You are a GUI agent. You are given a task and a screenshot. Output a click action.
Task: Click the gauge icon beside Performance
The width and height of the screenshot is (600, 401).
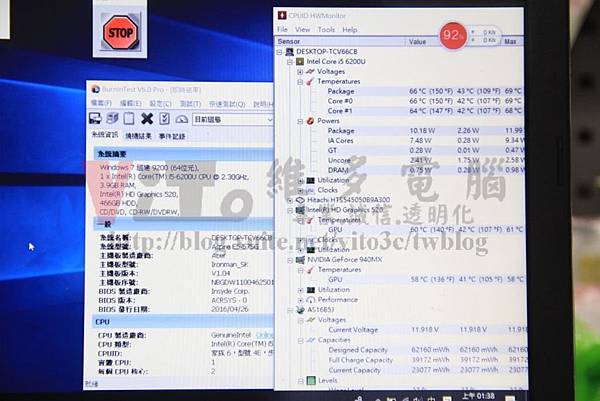point(311,300)
